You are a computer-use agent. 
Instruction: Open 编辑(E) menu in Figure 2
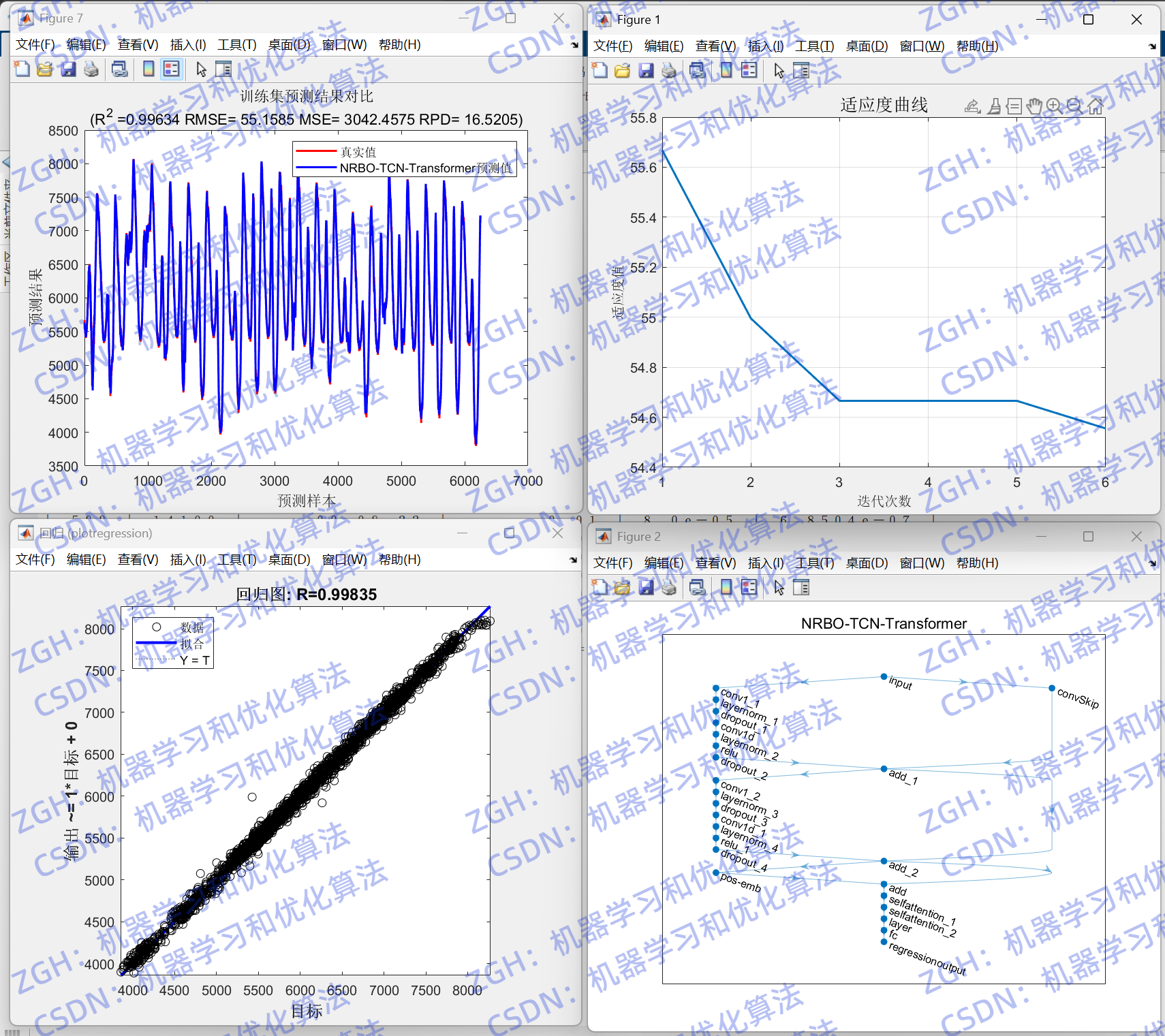coord(664,563)
